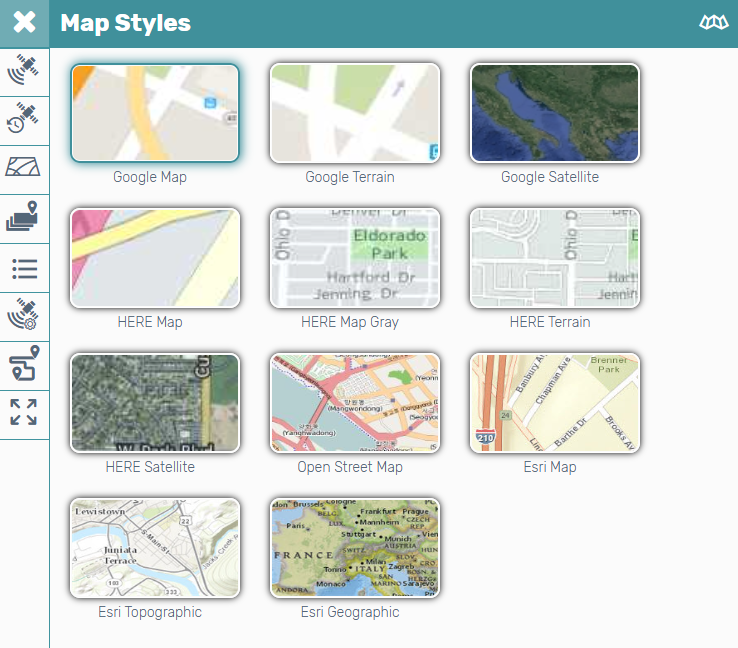Close the Map Styles panel with X
Image resolution: width=738 pixels, height=648 pixels.
pyautogui.click(x=24, y=23)
